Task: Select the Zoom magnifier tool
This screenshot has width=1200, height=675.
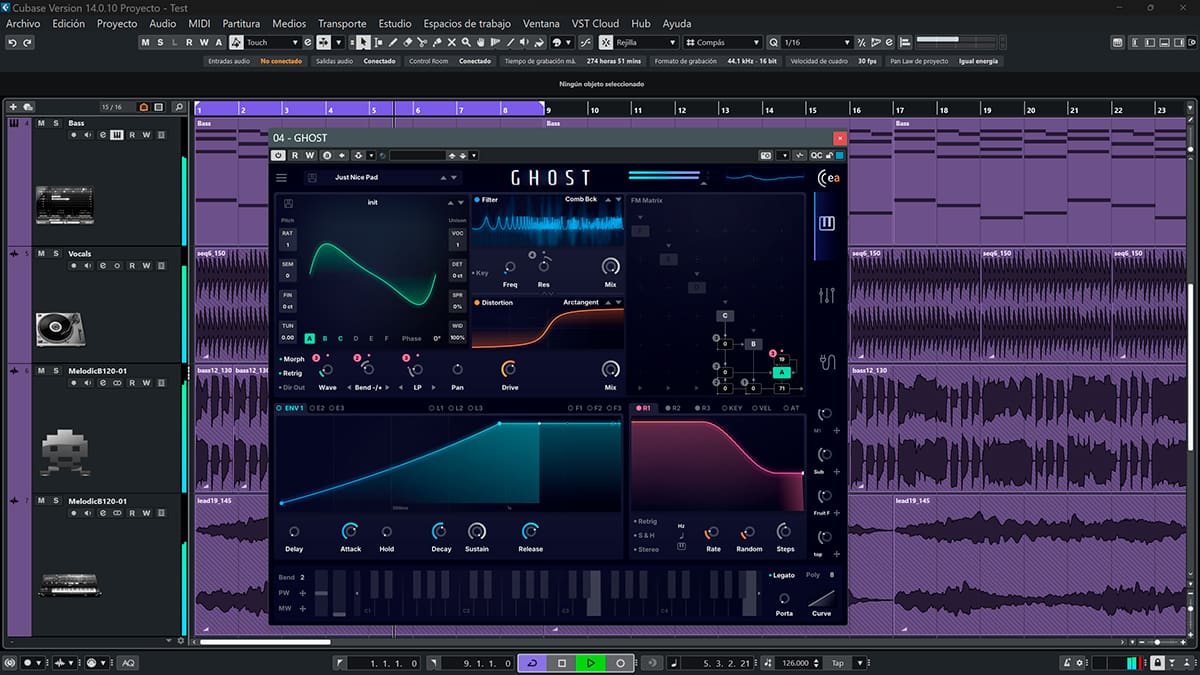Action: [467, 43]
